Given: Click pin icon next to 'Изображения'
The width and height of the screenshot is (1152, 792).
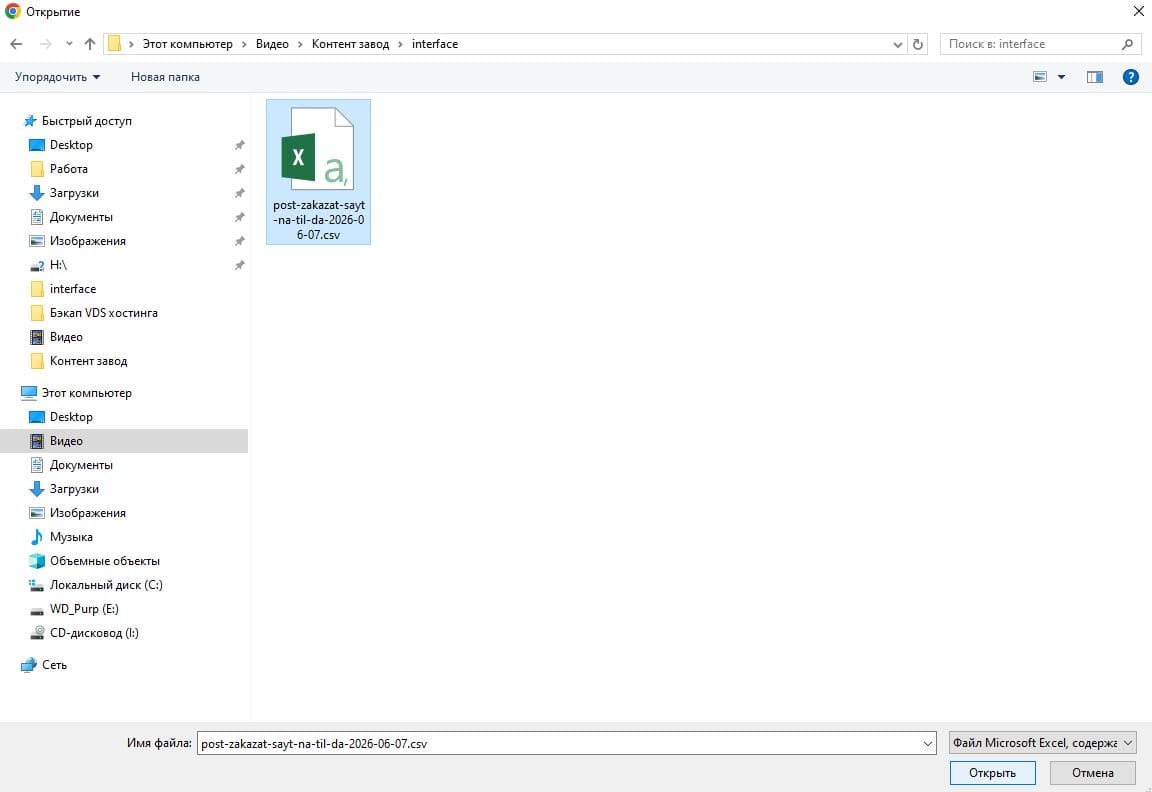Looking at the screenshot, I should pyautogui.click(x=240, y=241).
